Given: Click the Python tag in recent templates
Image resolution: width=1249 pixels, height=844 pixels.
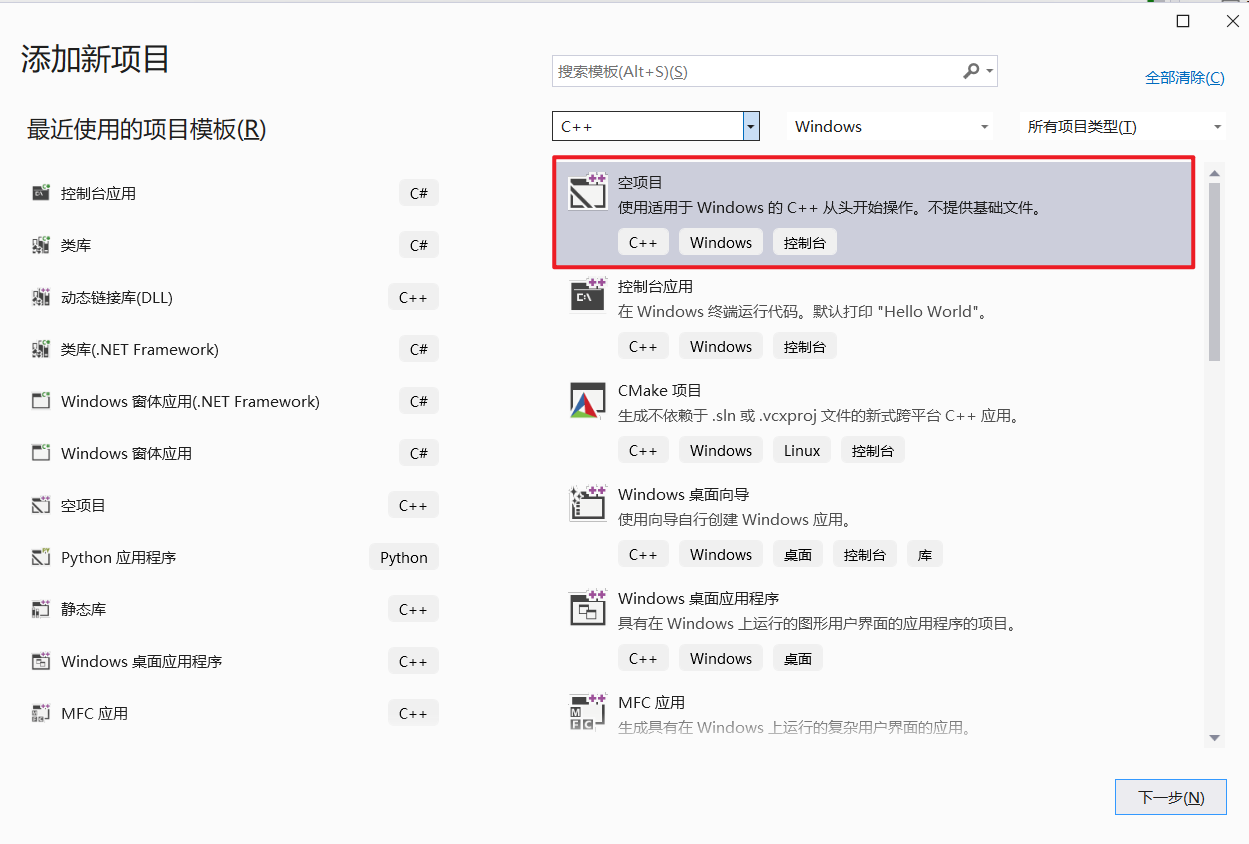Looking at the screenshot, I should click(404, 557).
